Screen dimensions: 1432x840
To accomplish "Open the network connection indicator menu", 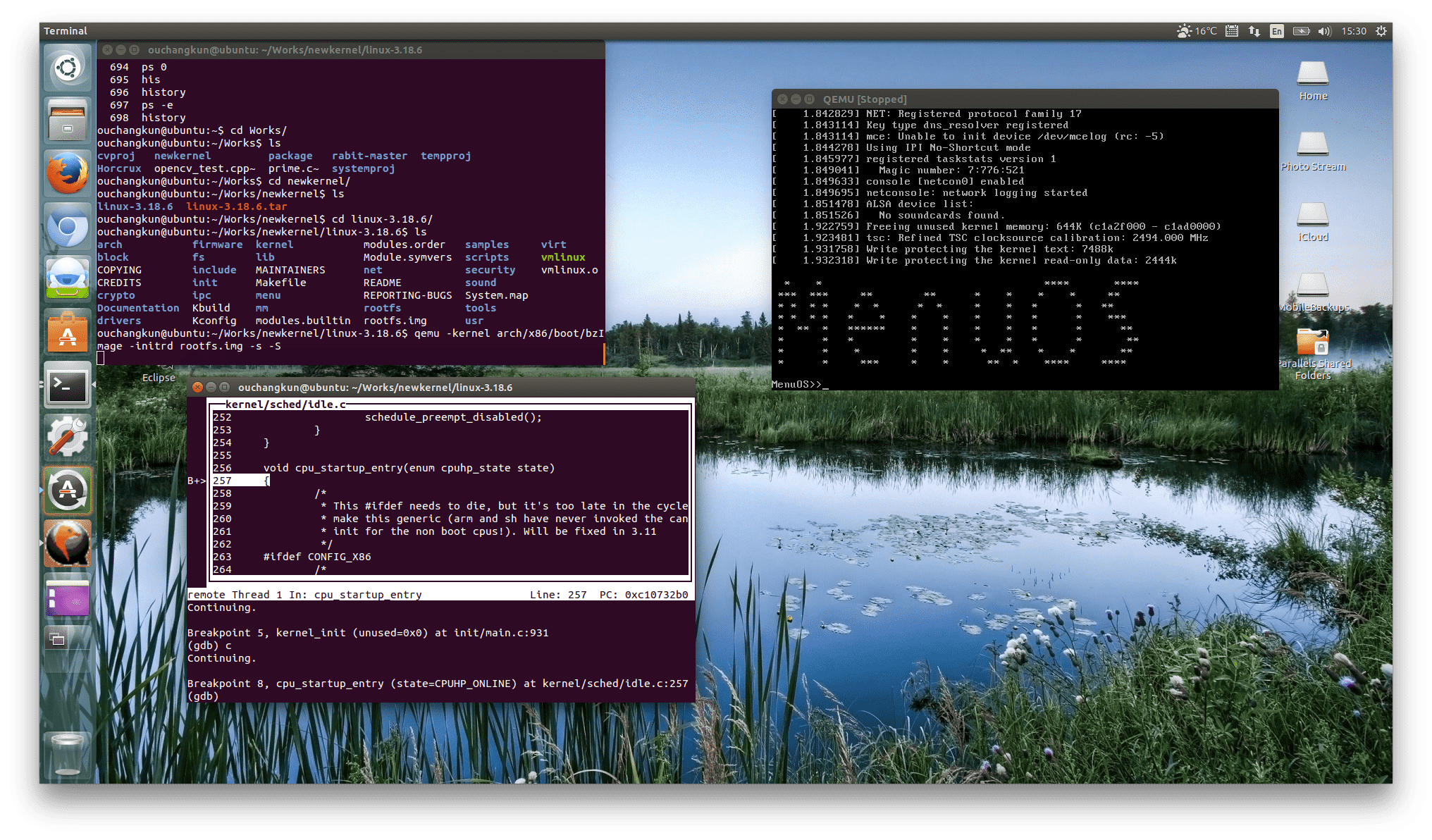I will point(1254,31).
